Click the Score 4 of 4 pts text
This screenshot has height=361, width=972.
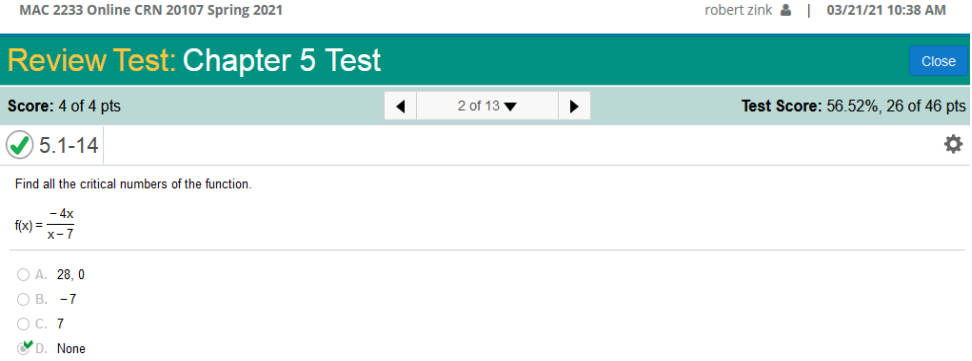point(64,106)
